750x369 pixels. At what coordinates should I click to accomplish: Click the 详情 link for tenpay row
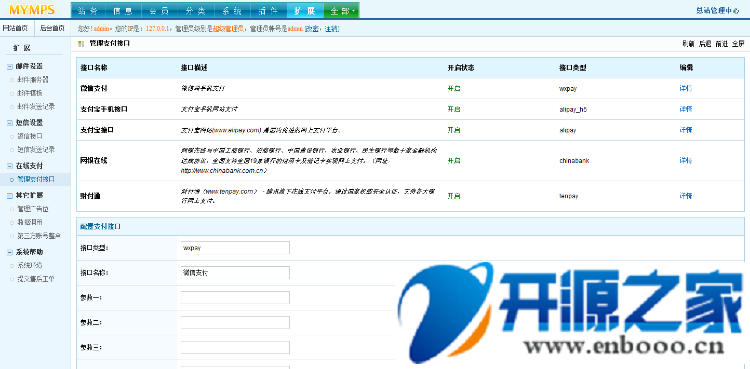(685, 196)
